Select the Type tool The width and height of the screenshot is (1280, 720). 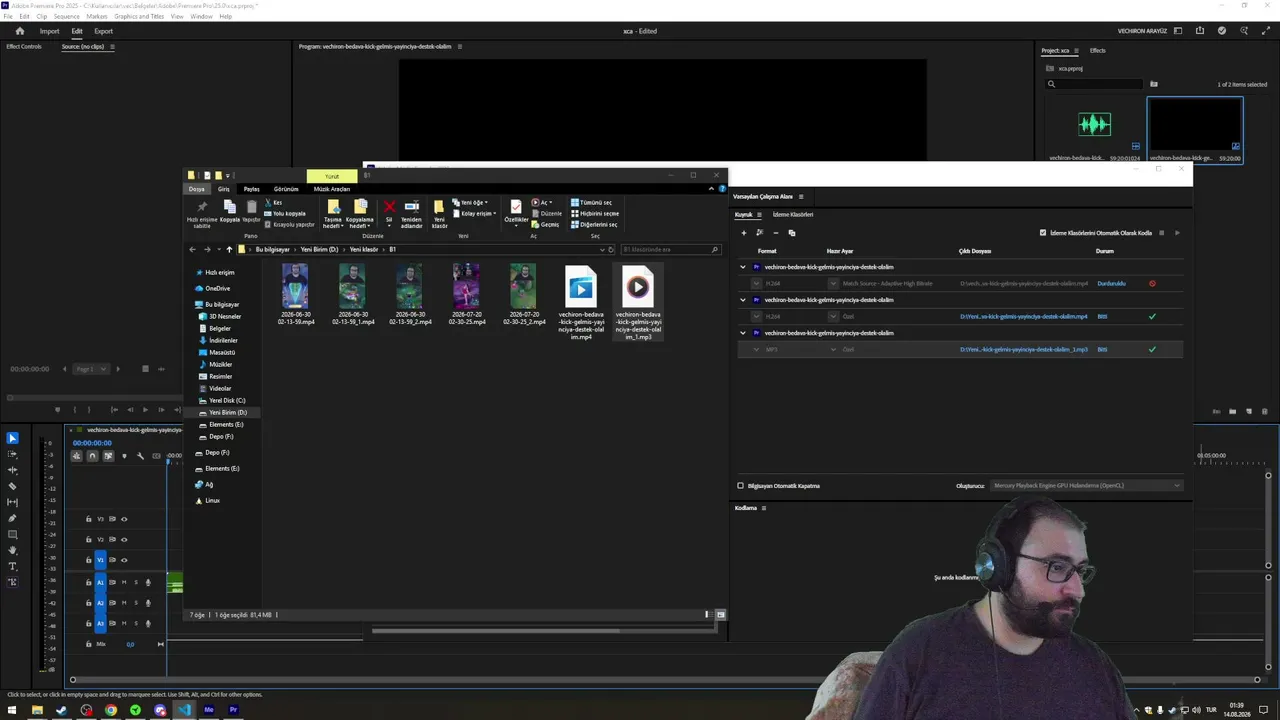tap(12, 566)
